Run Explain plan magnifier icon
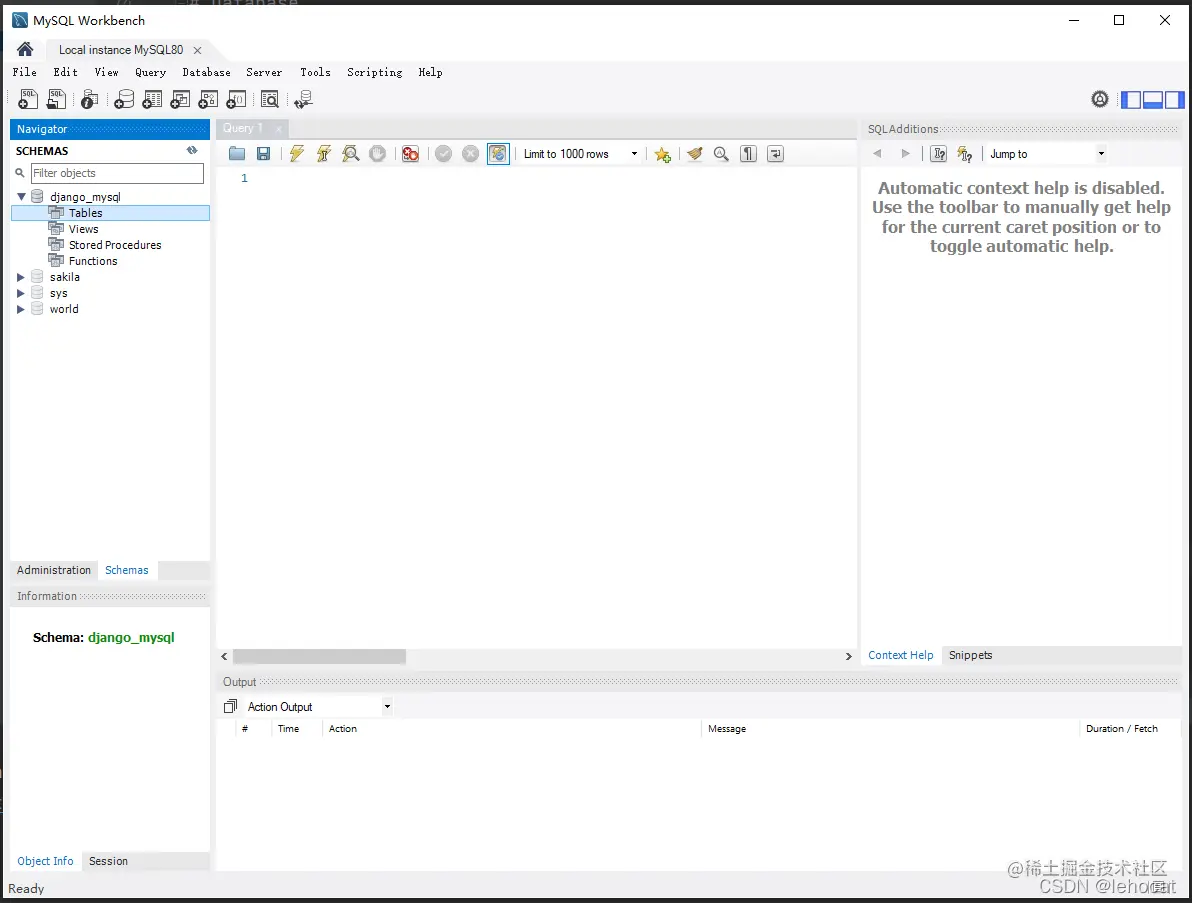Viewport: 1192px width, 903px height. click(x=350, y=154)
